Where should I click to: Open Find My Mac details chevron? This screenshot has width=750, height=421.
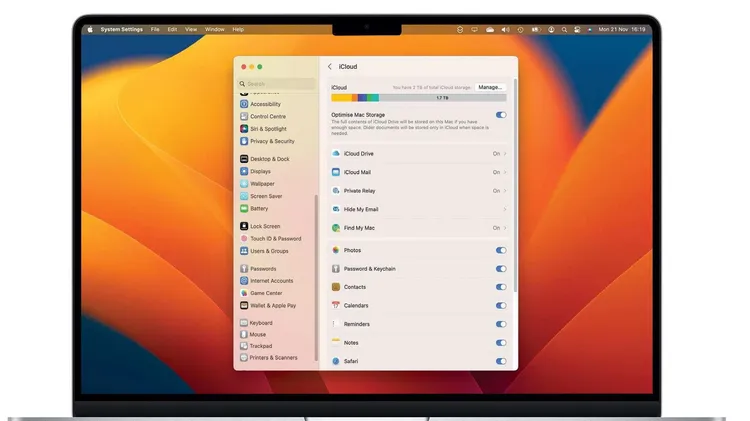[505, 228]
